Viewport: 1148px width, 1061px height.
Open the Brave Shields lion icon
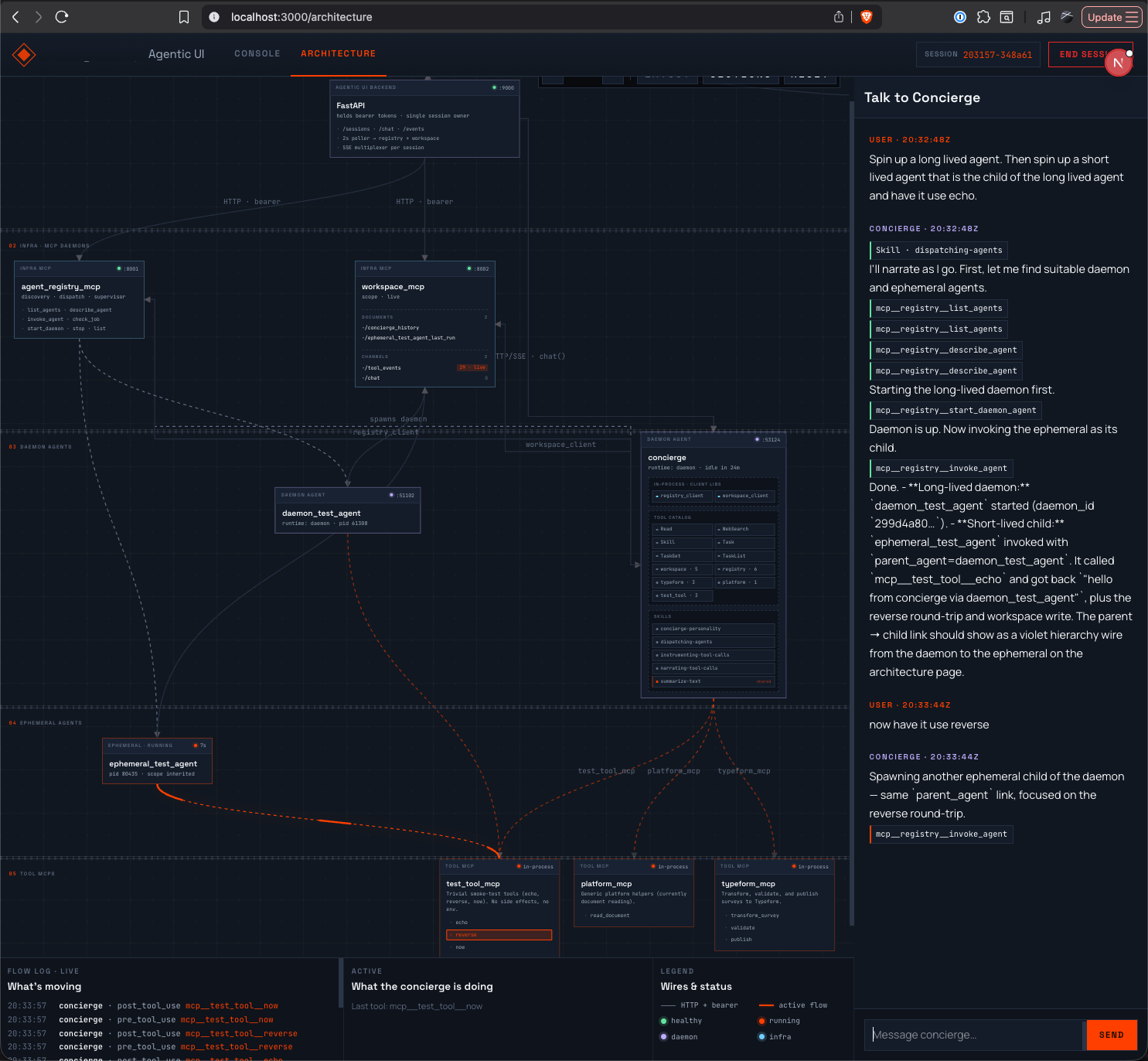867,17
